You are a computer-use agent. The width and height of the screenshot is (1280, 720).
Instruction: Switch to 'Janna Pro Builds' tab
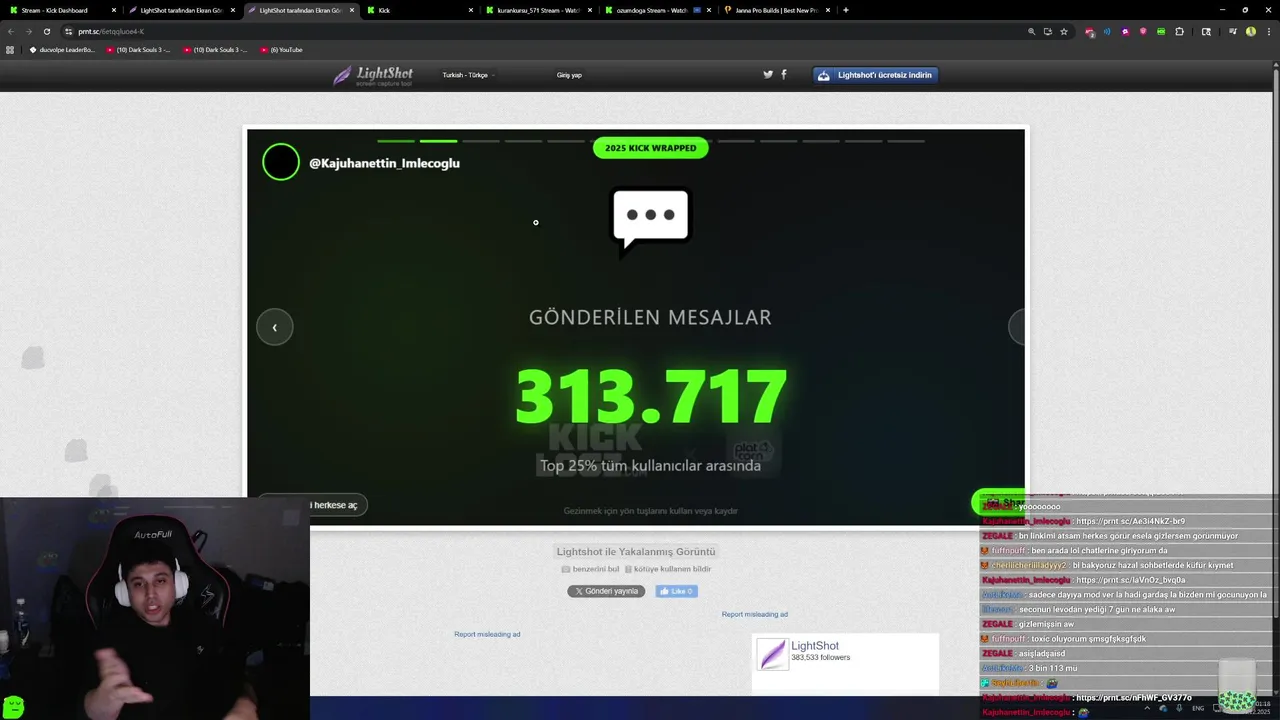coord(777,10)
